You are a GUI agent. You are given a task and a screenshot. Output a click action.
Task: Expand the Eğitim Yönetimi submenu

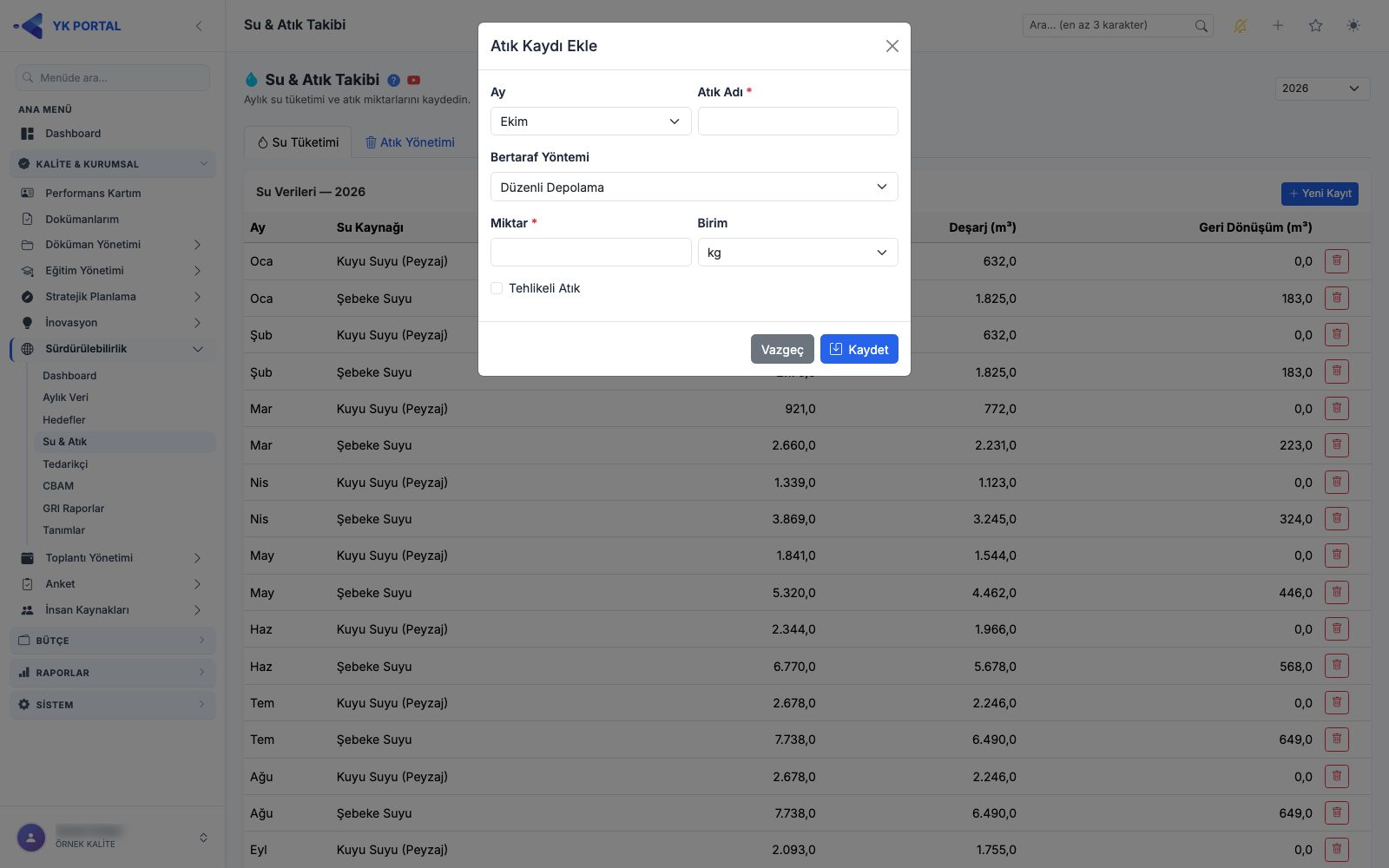click(x=113, y=271)
